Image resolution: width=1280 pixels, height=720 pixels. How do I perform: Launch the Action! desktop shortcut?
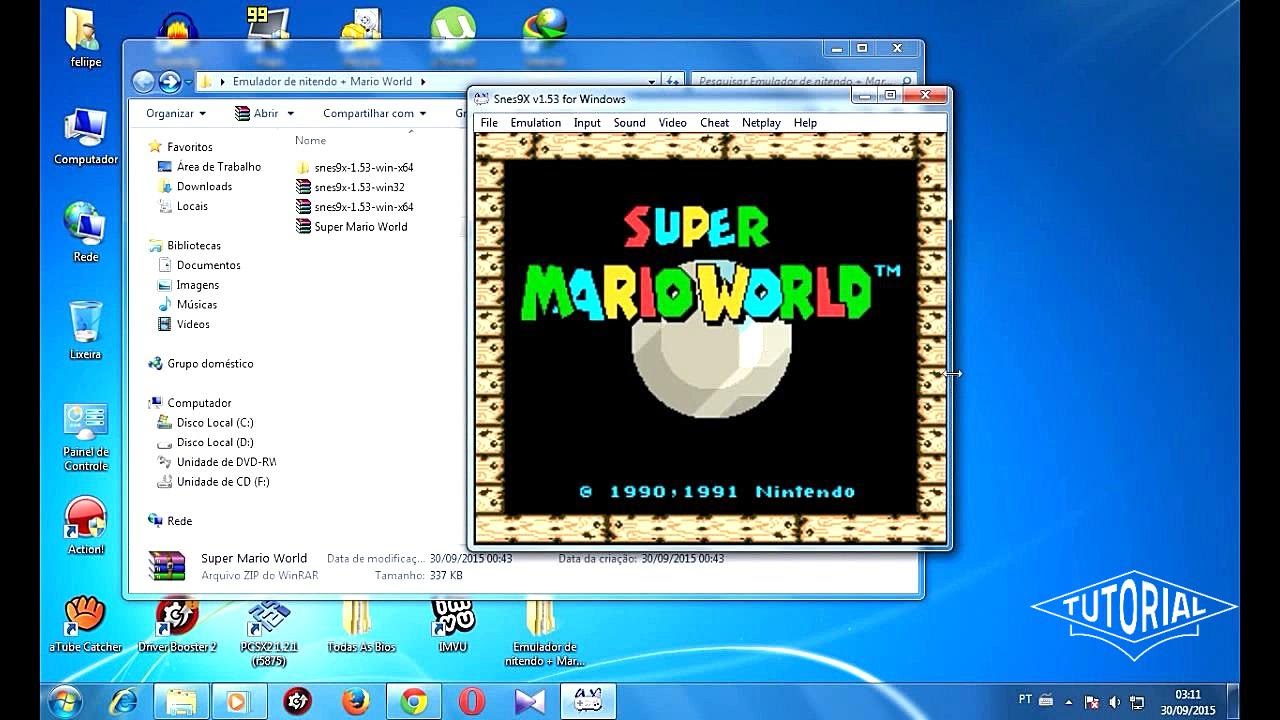86,526
